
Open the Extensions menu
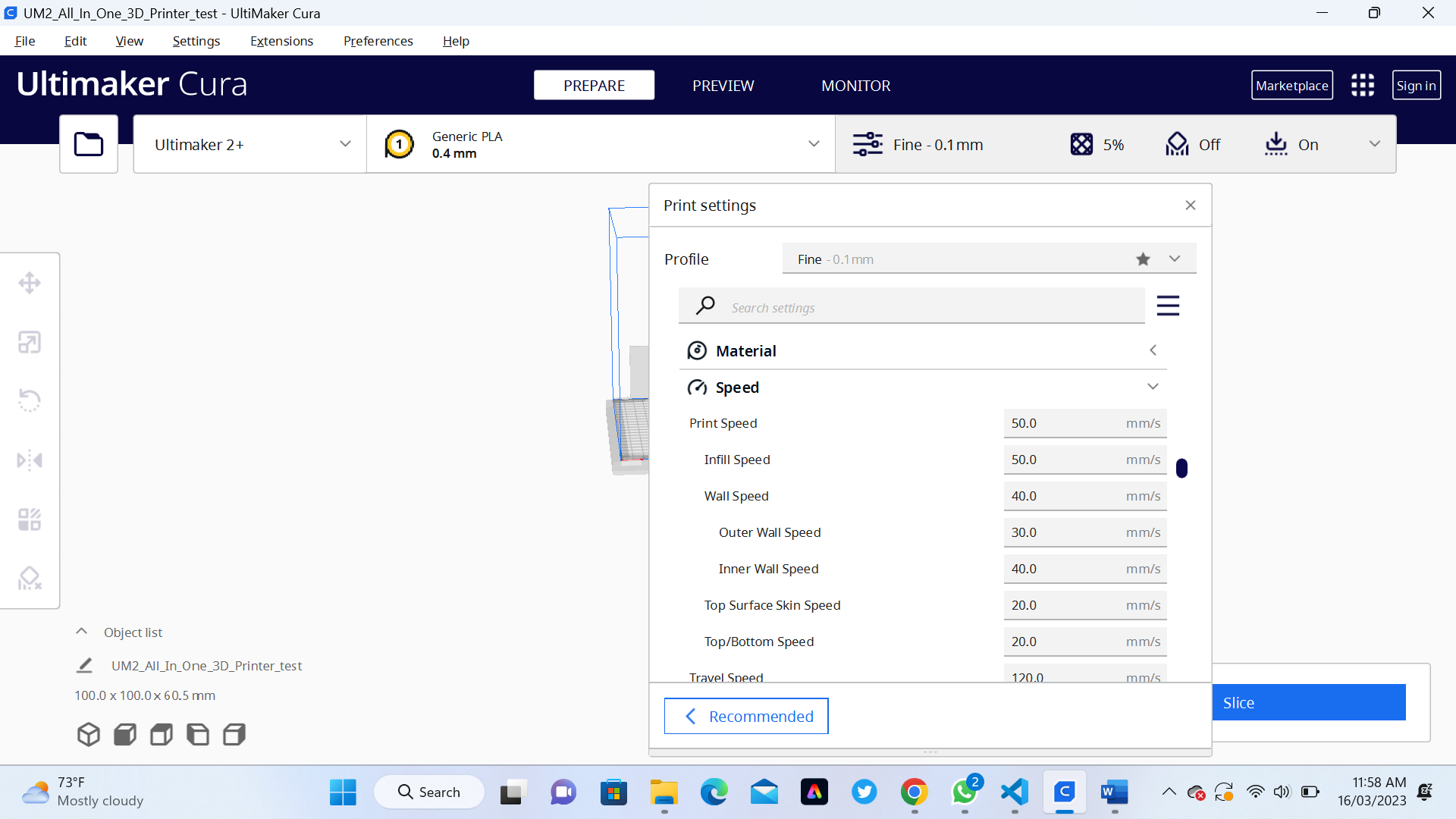281,41
